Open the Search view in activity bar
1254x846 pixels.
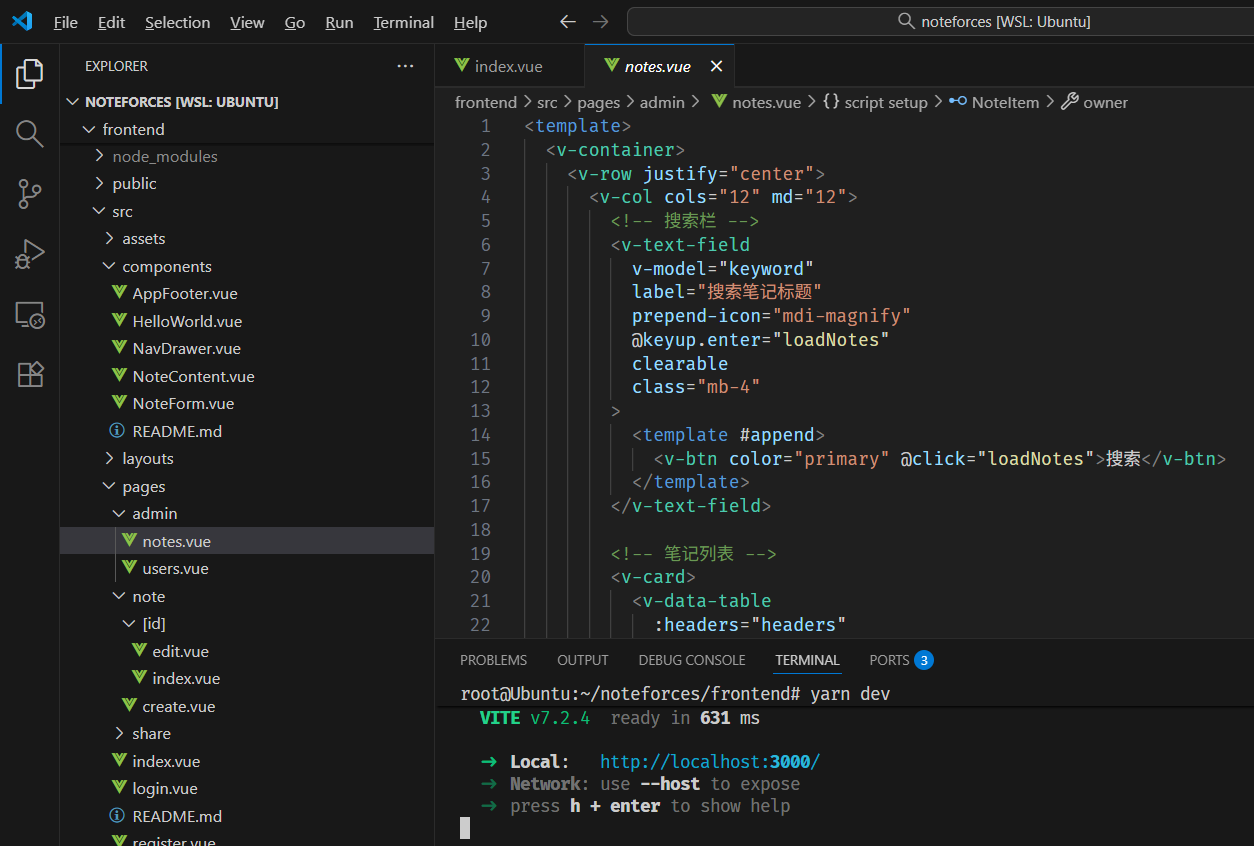tap(30, 134)
